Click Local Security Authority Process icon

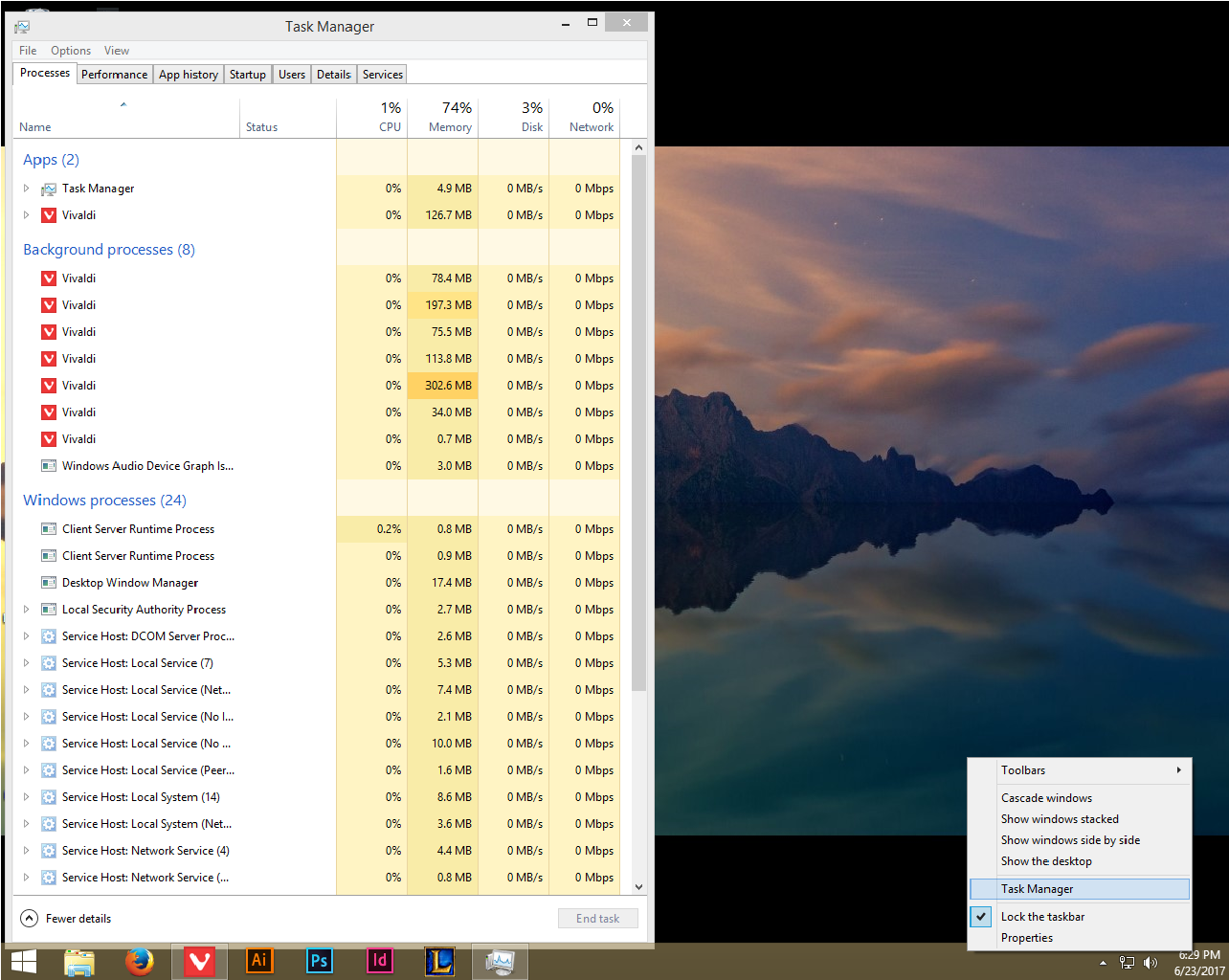pyautogui.click(x=49, y=610)
